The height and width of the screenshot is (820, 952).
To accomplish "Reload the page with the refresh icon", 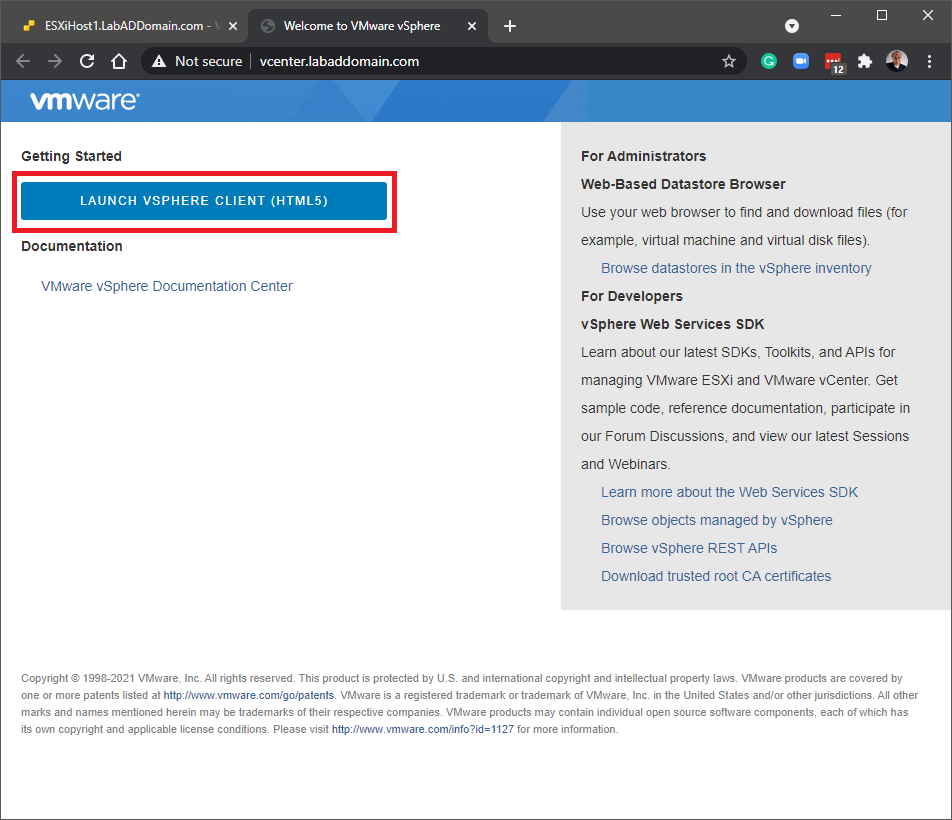I will click(x=87, y=61).
